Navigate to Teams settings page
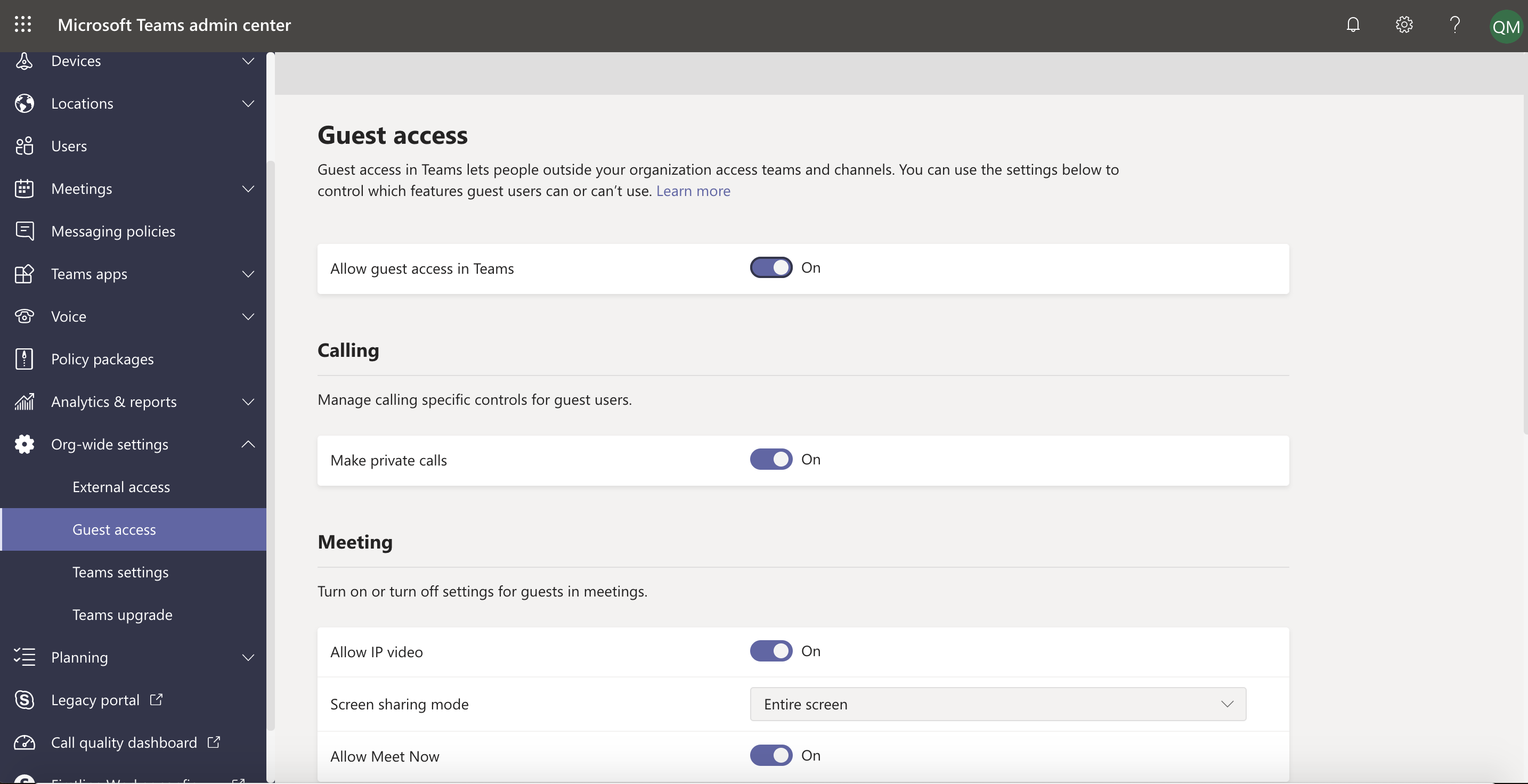 (120, 571)
